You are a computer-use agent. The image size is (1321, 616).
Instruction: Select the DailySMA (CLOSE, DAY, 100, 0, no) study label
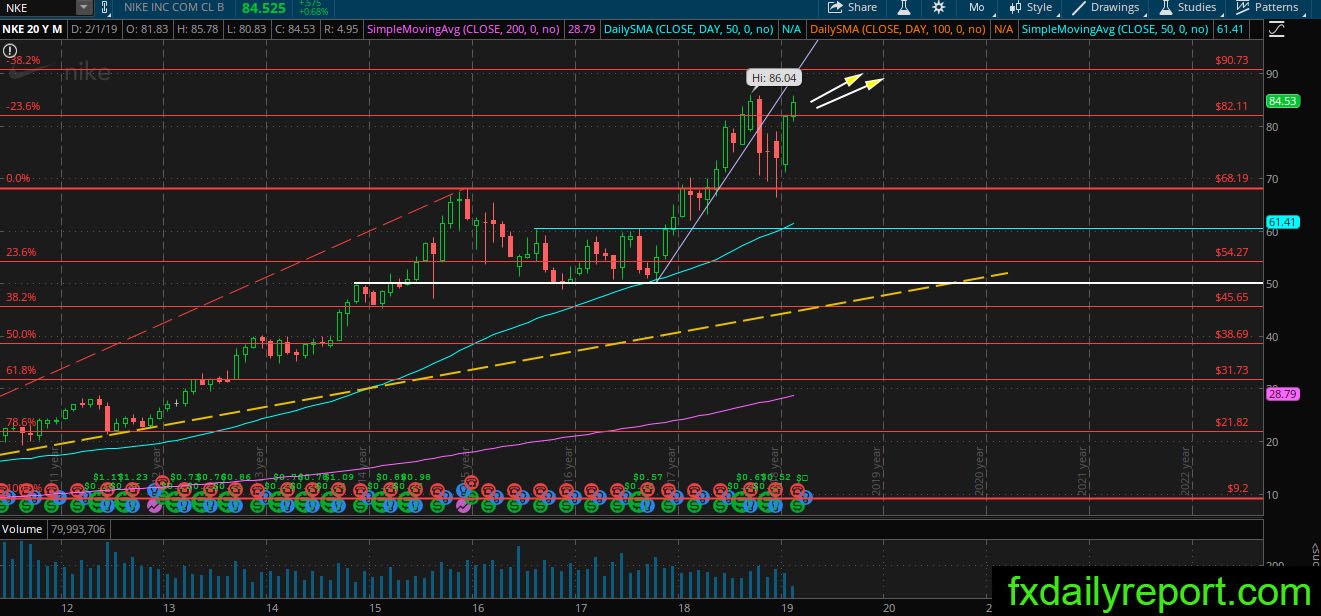[898, 30]
